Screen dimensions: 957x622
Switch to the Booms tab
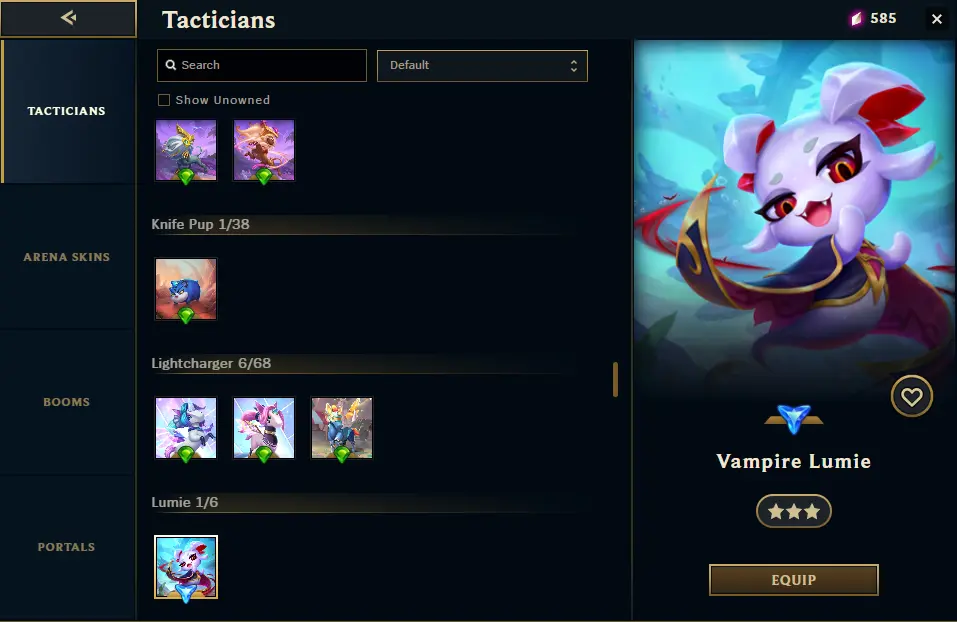click(67, 402)
